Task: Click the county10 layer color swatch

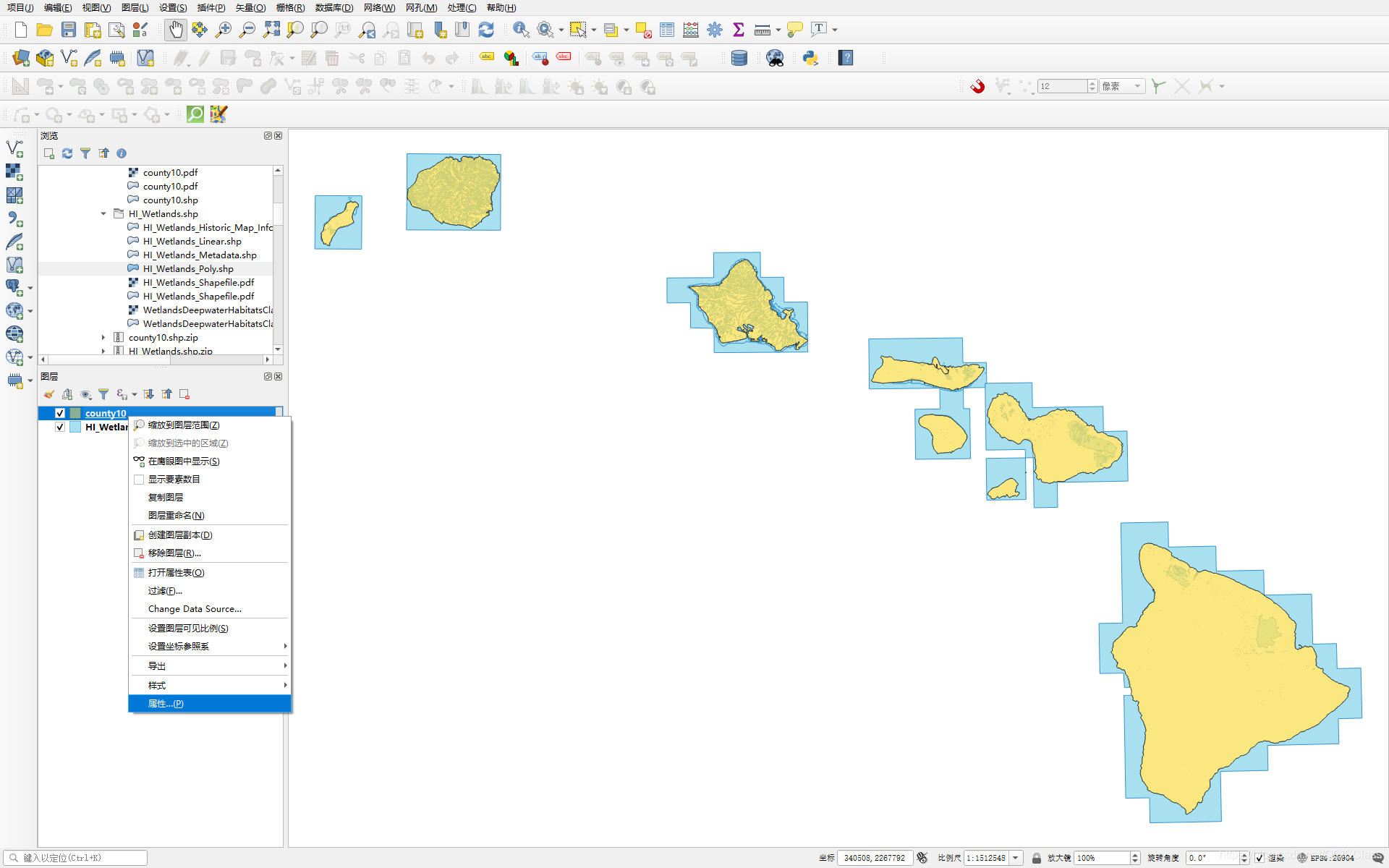Action: (x=75, y=413)
